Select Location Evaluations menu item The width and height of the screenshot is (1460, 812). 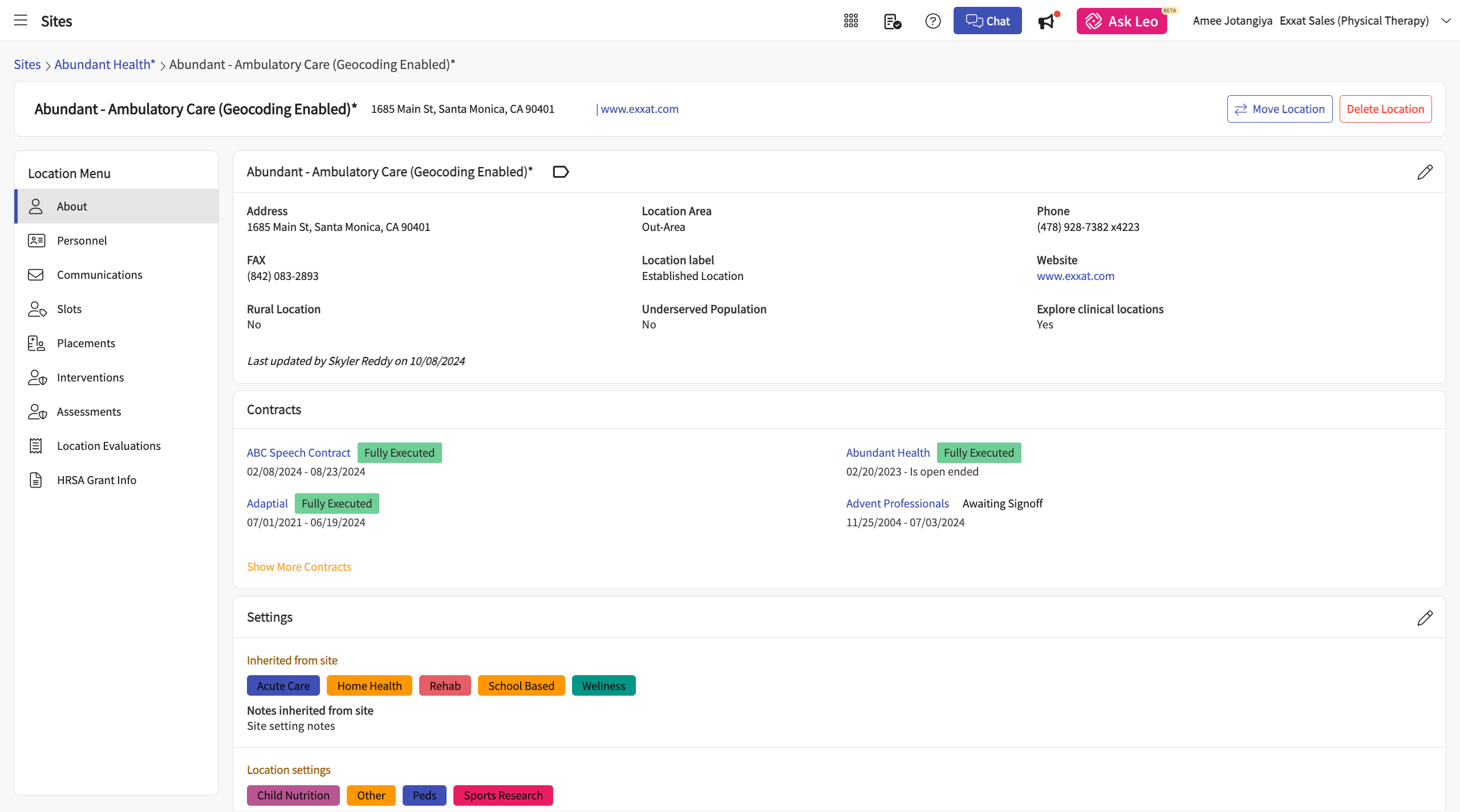[108, 446]
